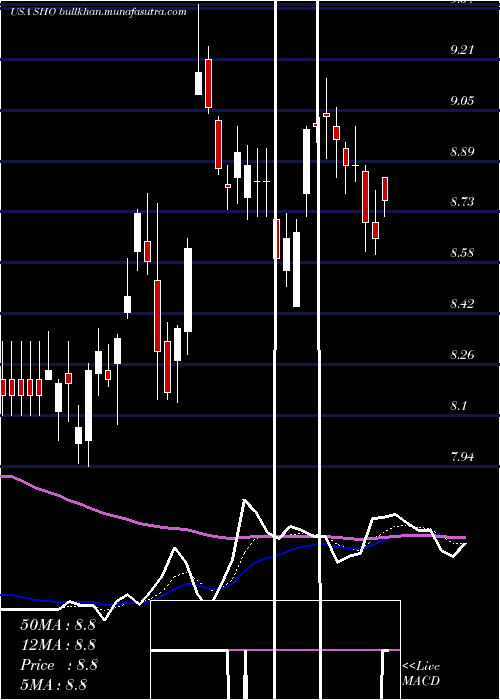Click the 9.05 price axis label
500x700 pixels.
pyautogui.click(x=462, y=100)
